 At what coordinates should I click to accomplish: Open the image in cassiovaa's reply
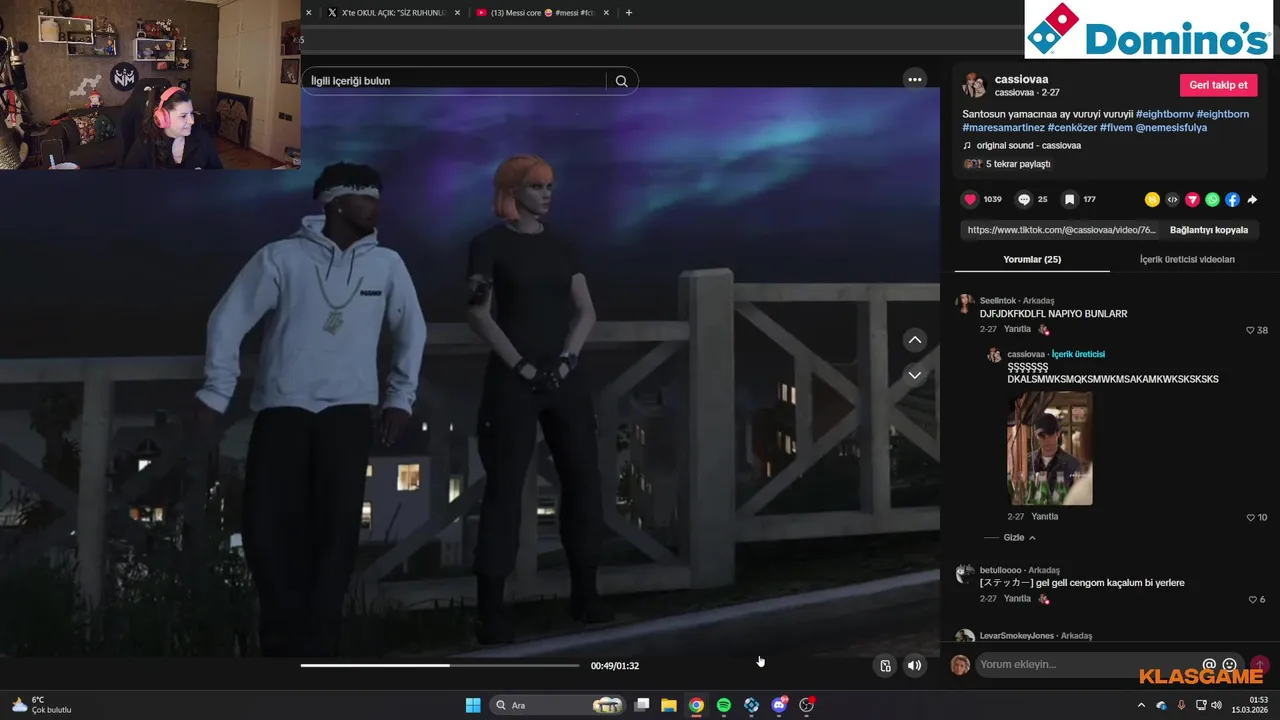point(1050,448)
